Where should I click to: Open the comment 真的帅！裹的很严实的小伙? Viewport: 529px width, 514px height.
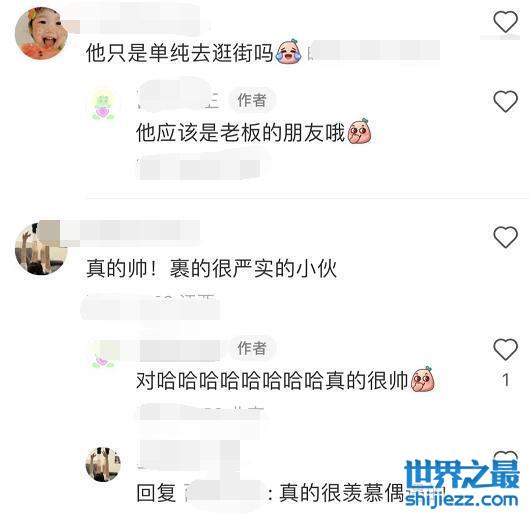(x=212, y=268)
